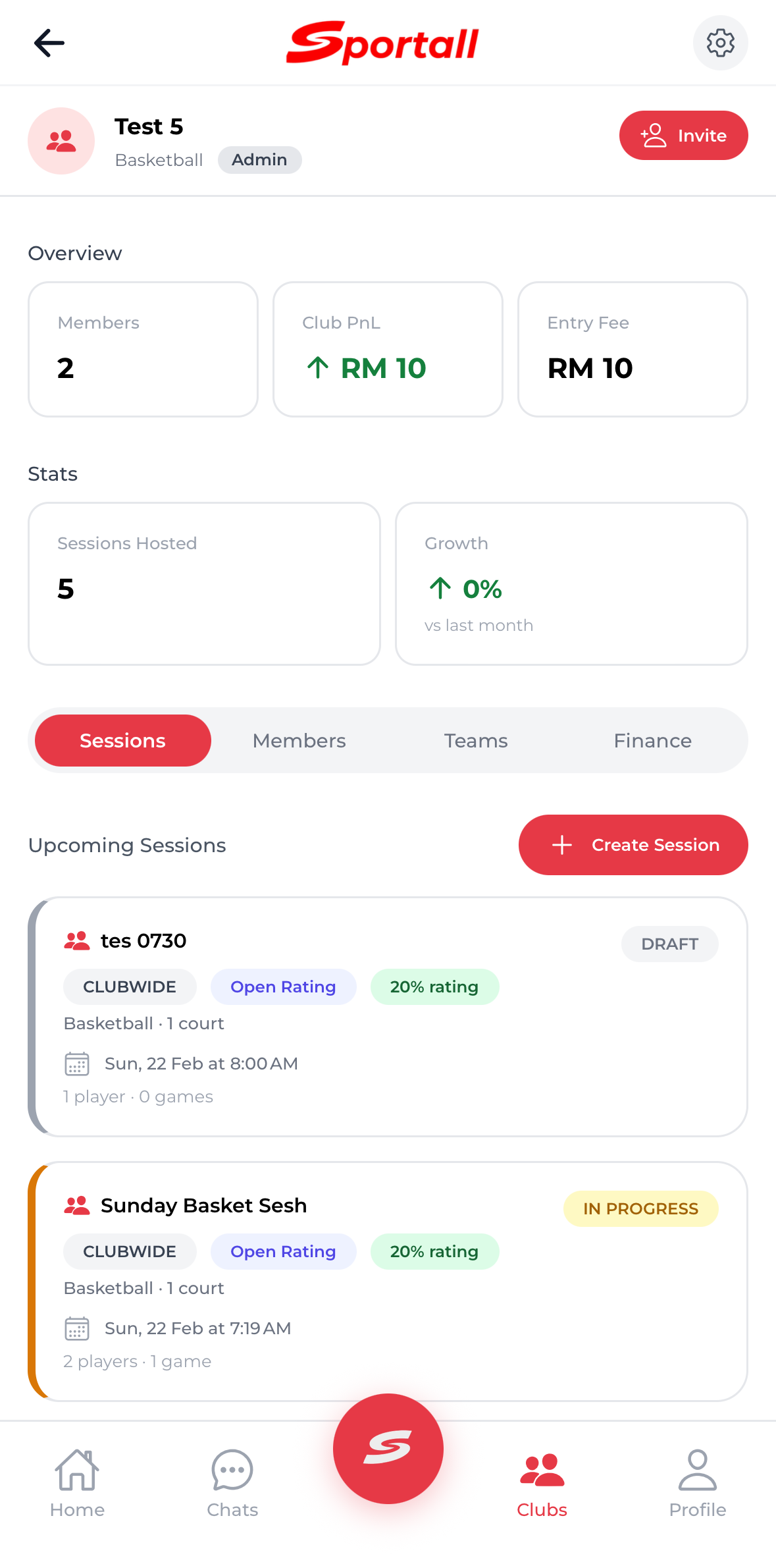This screenshot has height=1568, width=776.
Task: Open the Sunday Basket Sesh session card
Action: 388,1284
